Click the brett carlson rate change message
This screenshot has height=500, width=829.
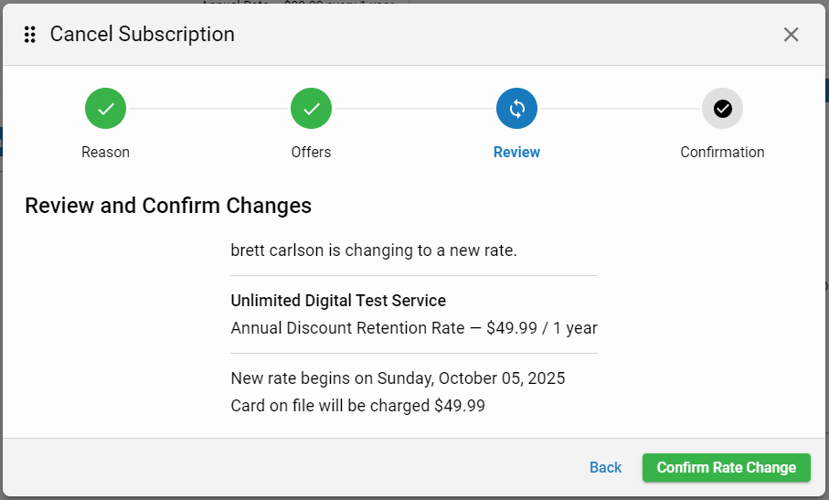pos(374,250)
